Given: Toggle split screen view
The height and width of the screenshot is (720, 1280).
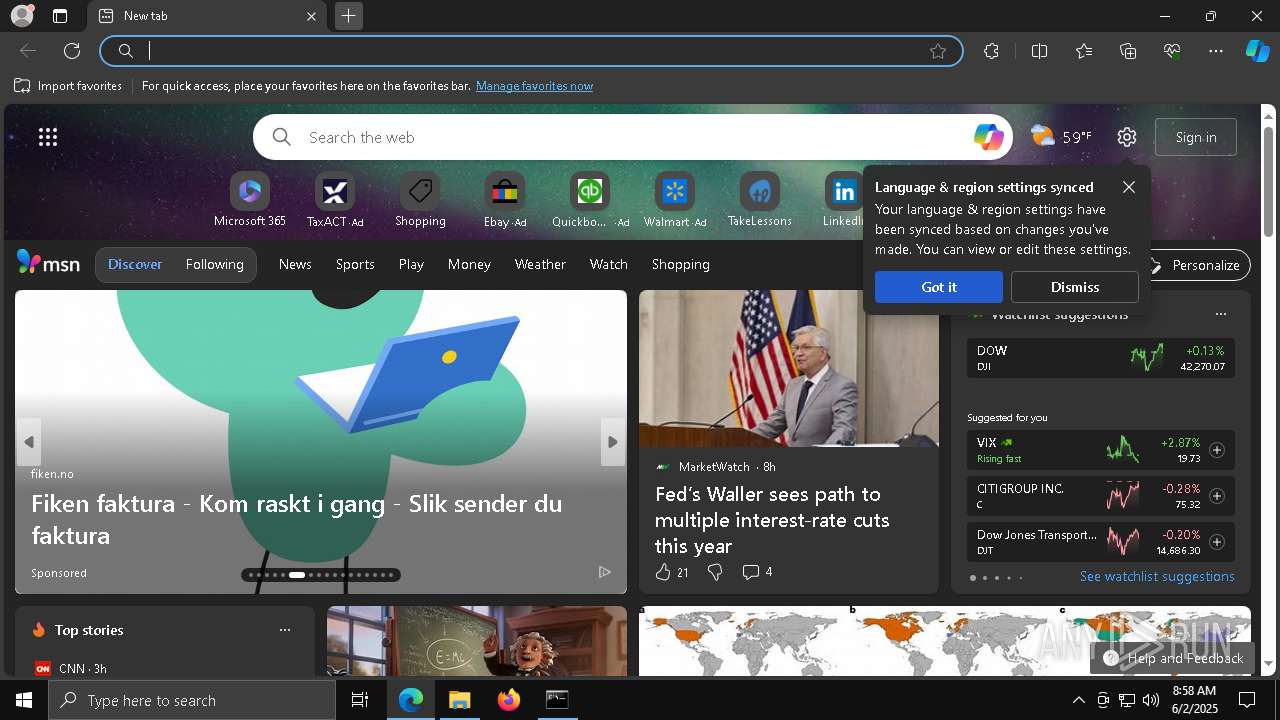Looking at the screenshot, I should click(1039, 51).
